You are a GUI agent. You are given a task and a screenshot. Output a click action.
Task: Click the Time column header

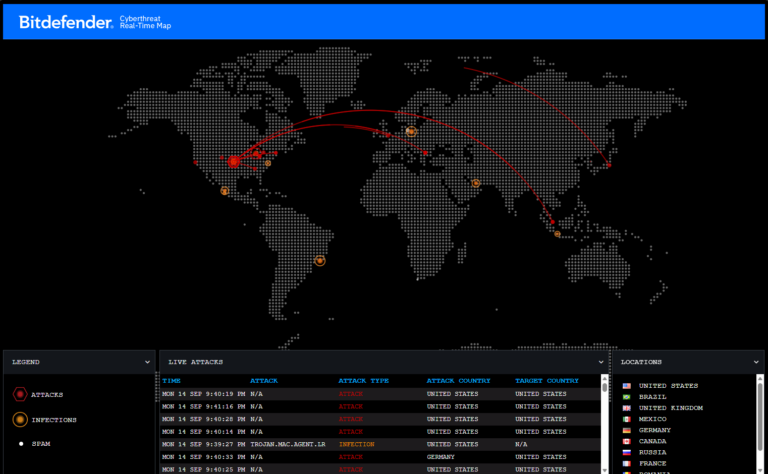(171, 380)
